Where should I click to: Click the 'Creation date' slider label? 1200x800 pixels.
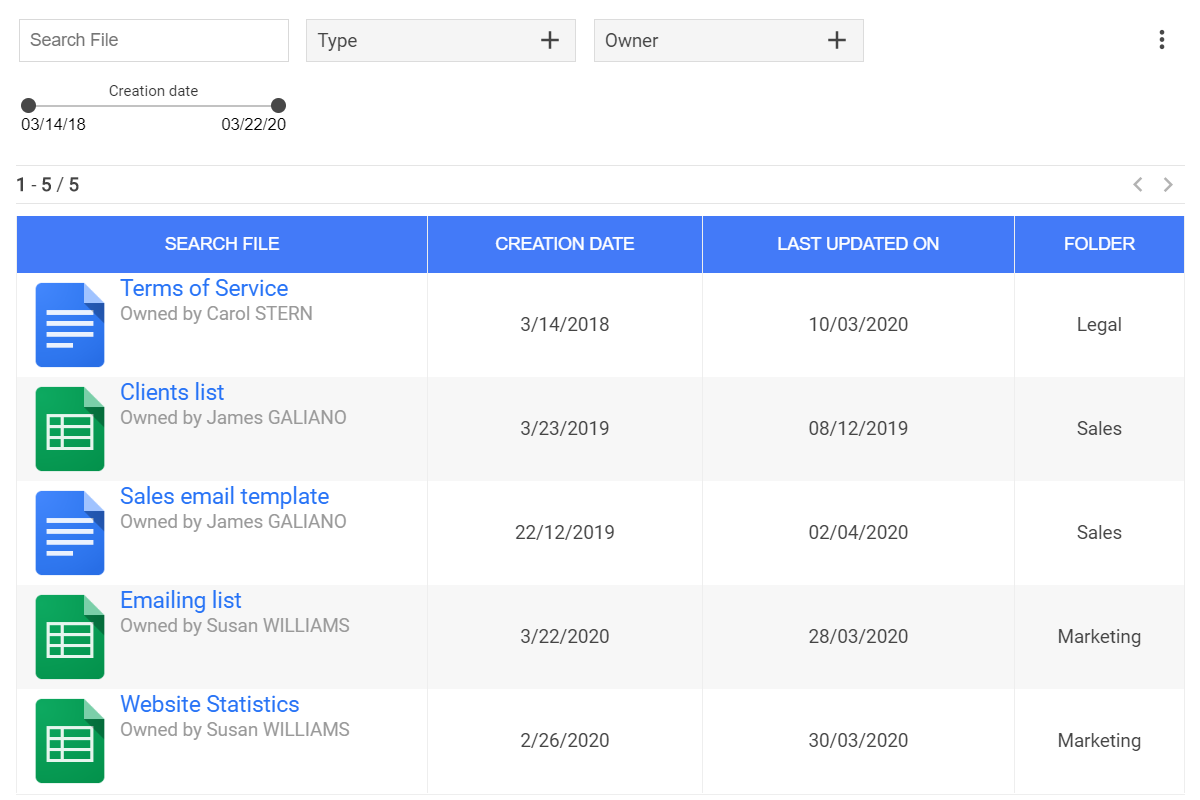(153, 91)
